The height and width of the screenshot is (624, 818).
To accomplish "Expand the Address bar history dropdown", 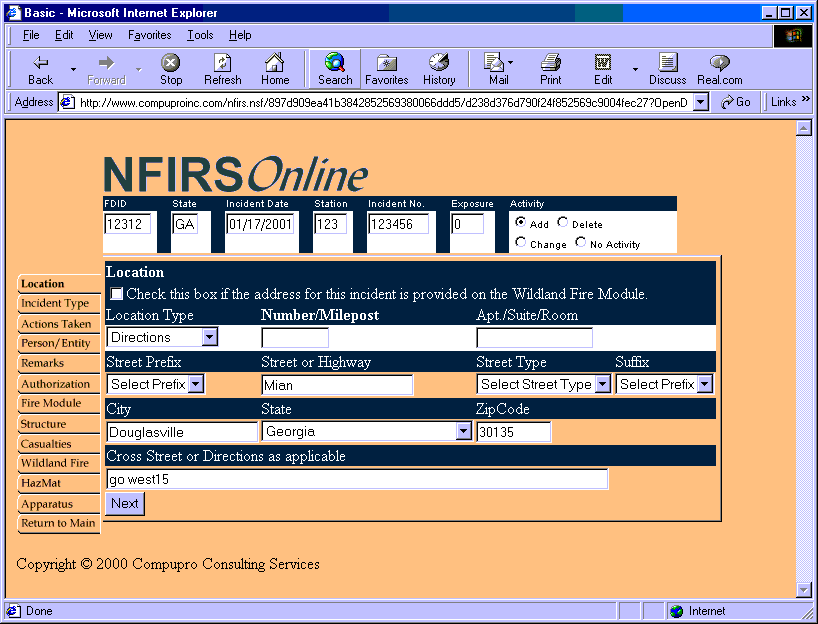I will coord(701,102).
